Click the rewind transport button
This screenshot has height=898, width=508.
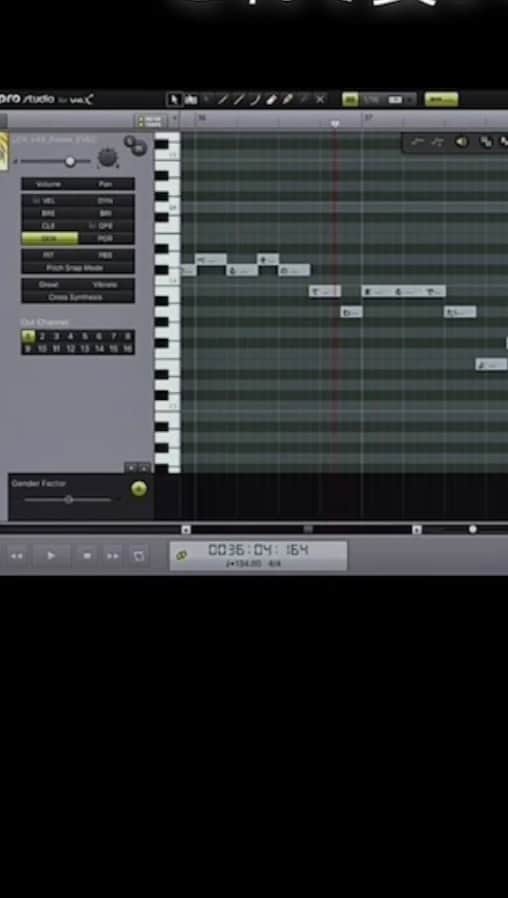click(17, 556)
